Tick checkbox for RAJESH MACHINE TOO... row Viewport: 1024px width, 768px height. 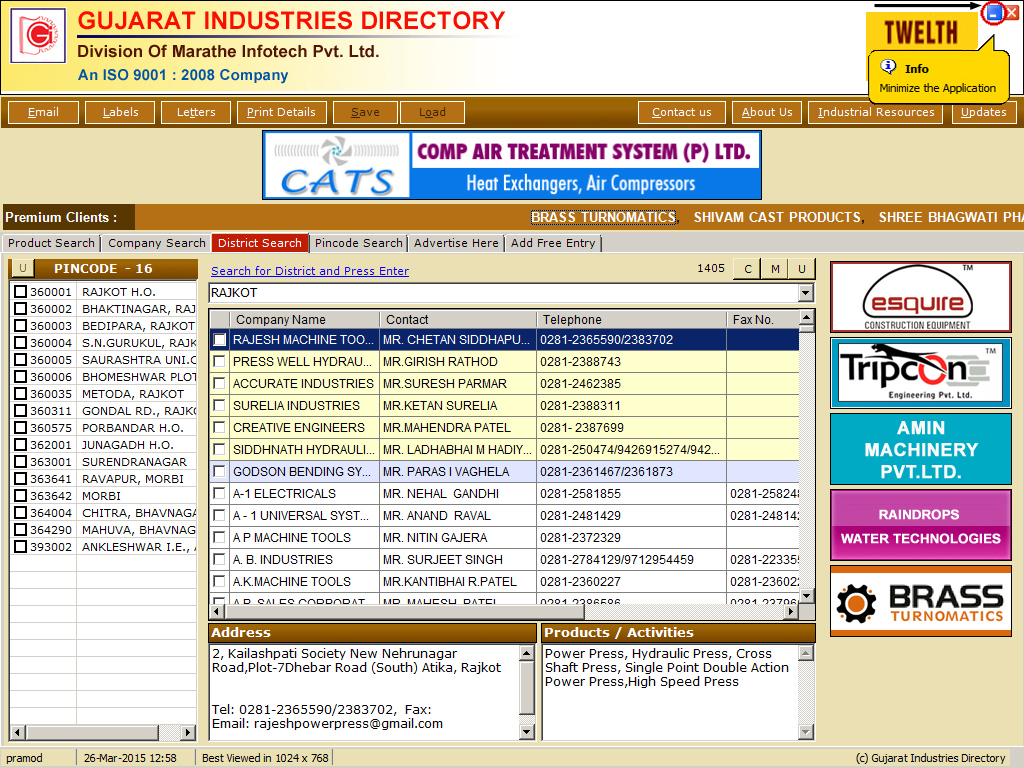pyautogui.click(x=219, y=340)
